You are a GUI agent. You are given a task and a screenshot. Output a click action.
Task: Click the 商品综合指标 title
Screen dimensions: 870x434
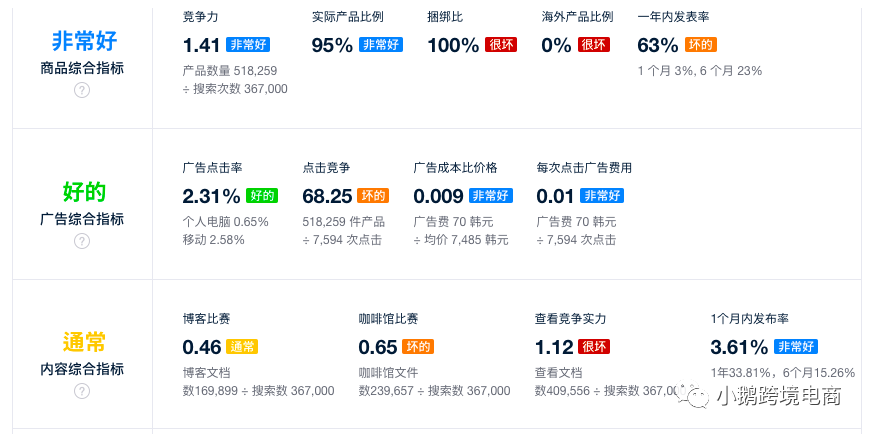pyautogui.click(x=82, y=68)
